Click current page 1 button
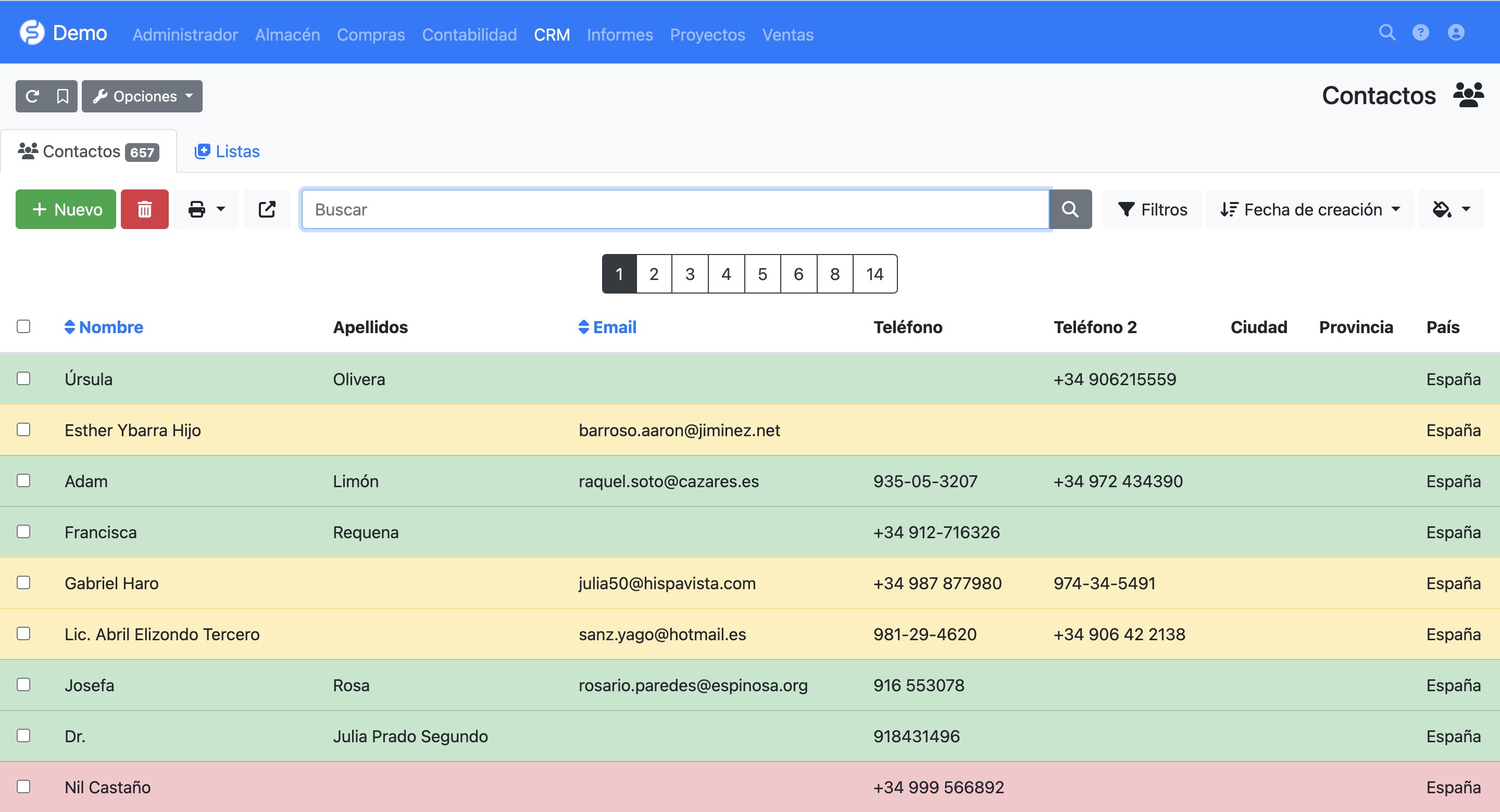 [620, 274]
